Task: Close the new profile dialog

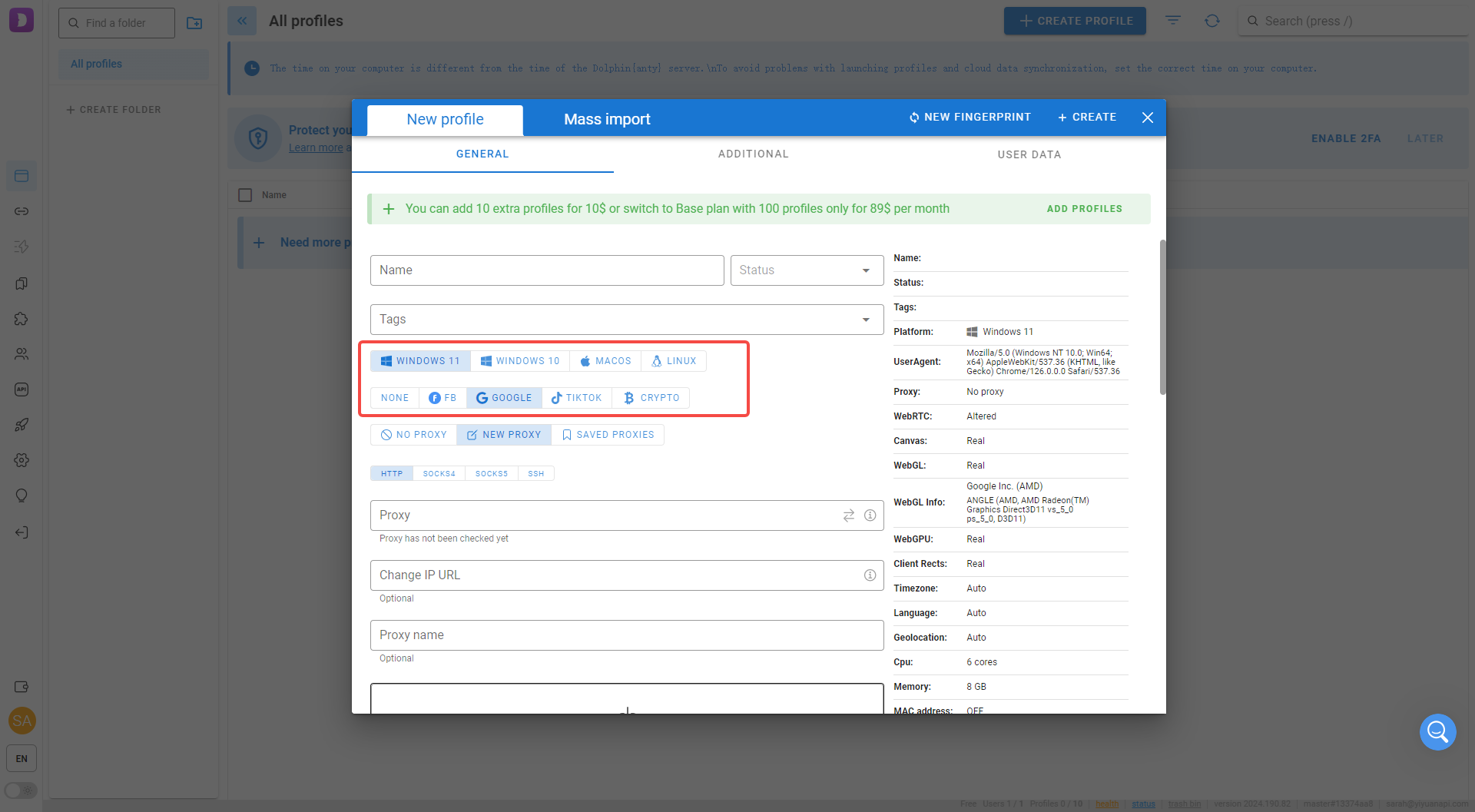Action: 1148,118
